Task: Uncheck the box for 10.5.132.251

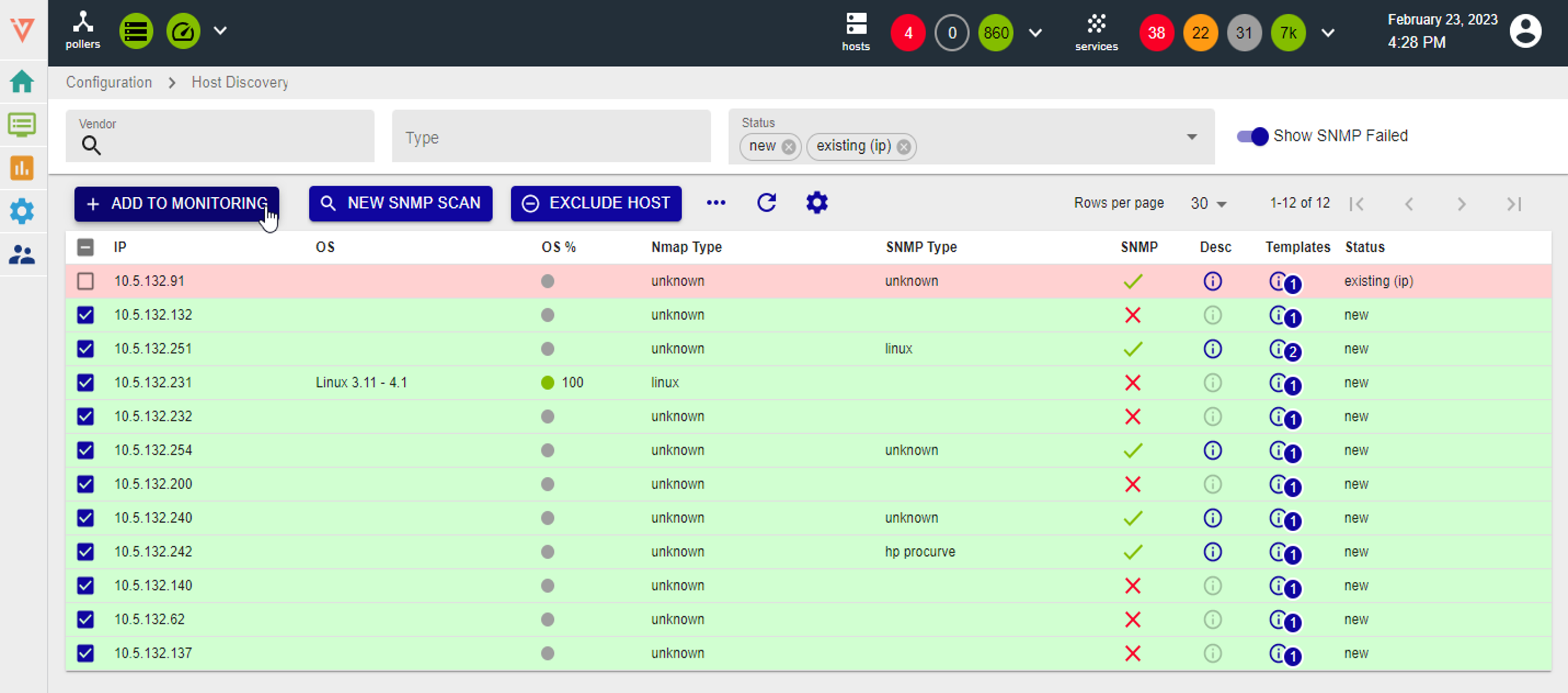Action: tap(86, 349)
